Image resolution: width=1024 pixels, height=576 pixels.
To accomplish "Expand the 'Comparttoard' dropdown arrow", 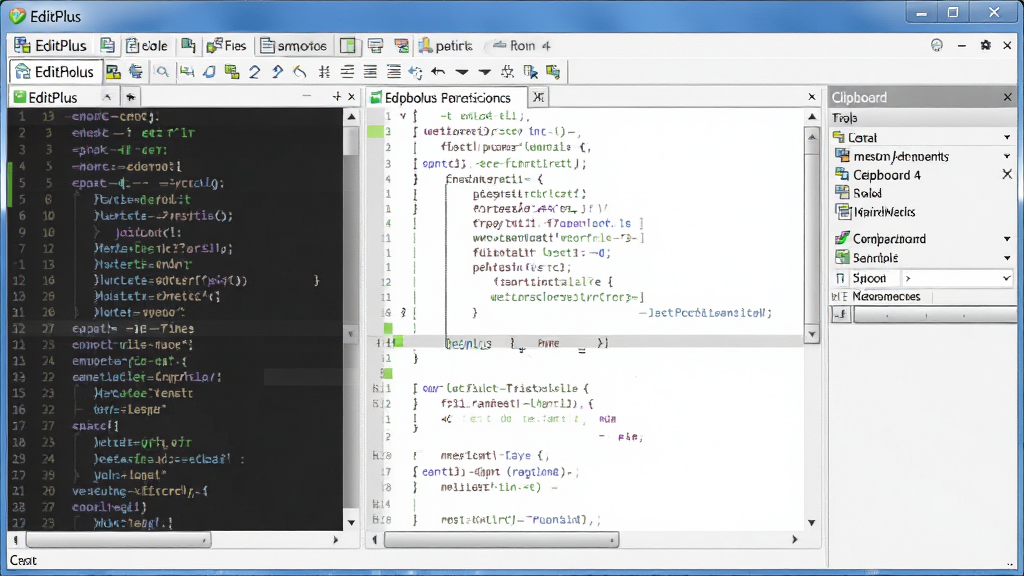I will pyautogui.click(x=1007, y=239).
